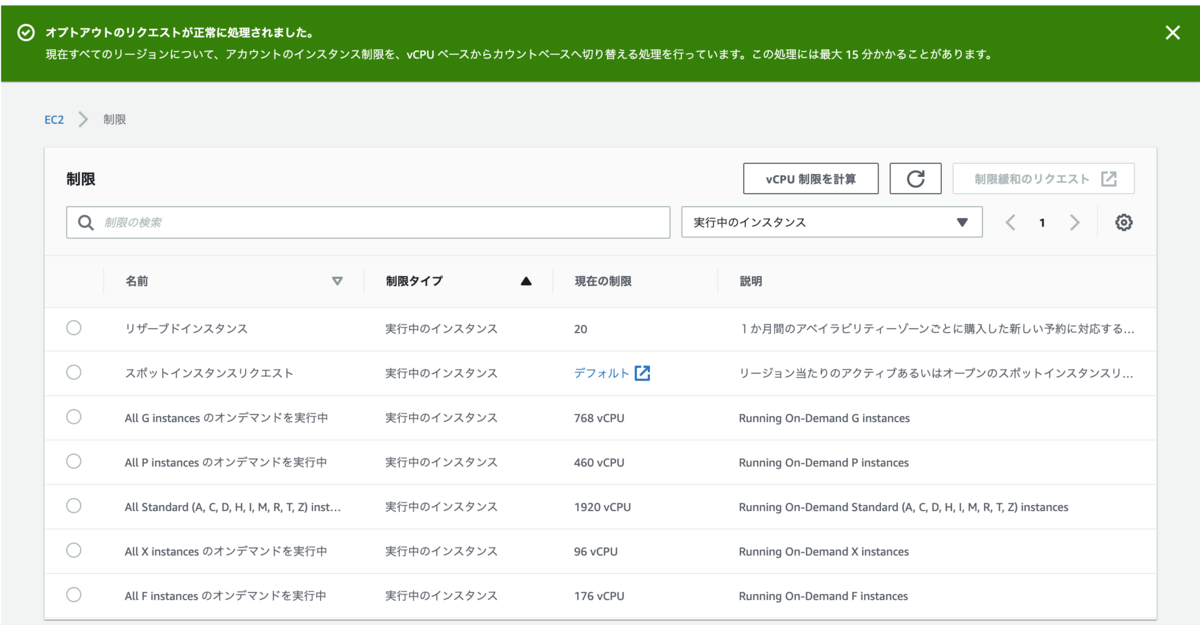The image size is (1200, 625).
Task: Click 説明 column header
Action: [x=750, y=281]
